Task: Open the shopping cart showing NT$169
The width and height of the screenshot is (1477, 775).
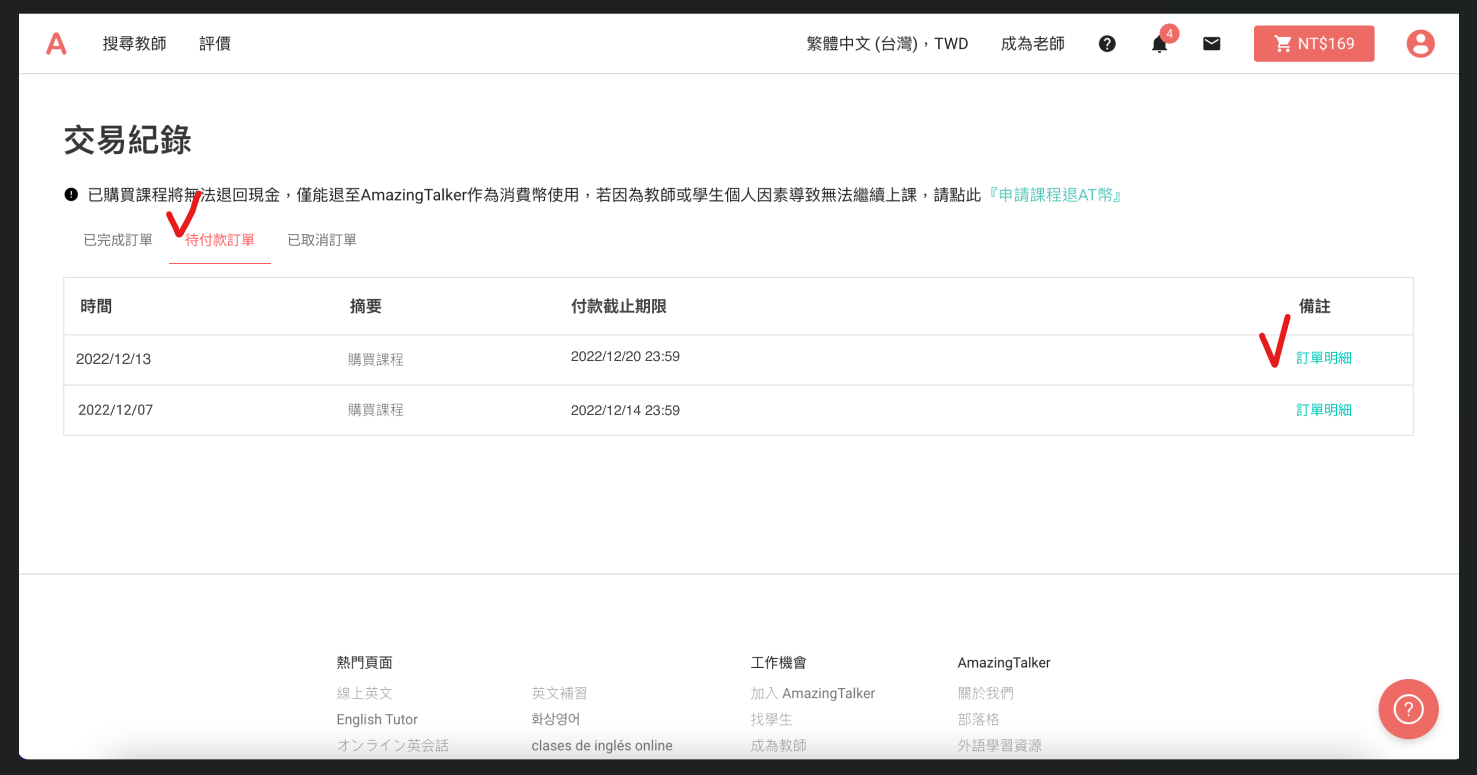Action: tap(1314, 43)
